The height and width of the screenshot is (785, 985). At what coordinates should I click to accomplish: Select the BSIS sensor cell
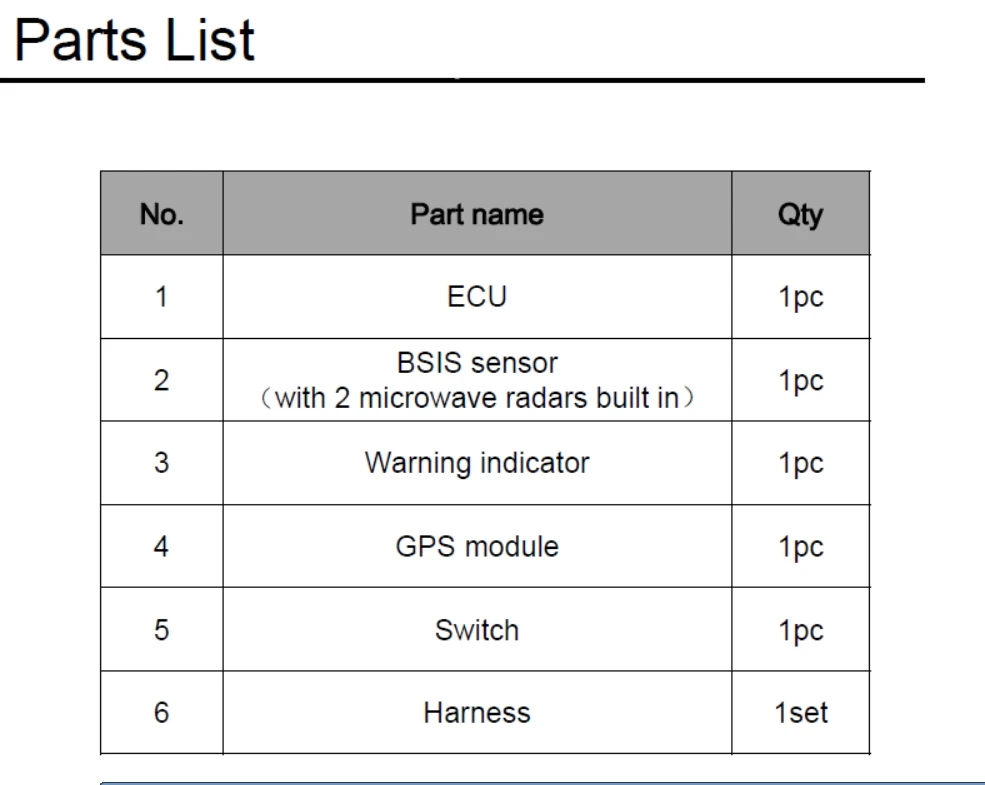[x=477, y=363]
